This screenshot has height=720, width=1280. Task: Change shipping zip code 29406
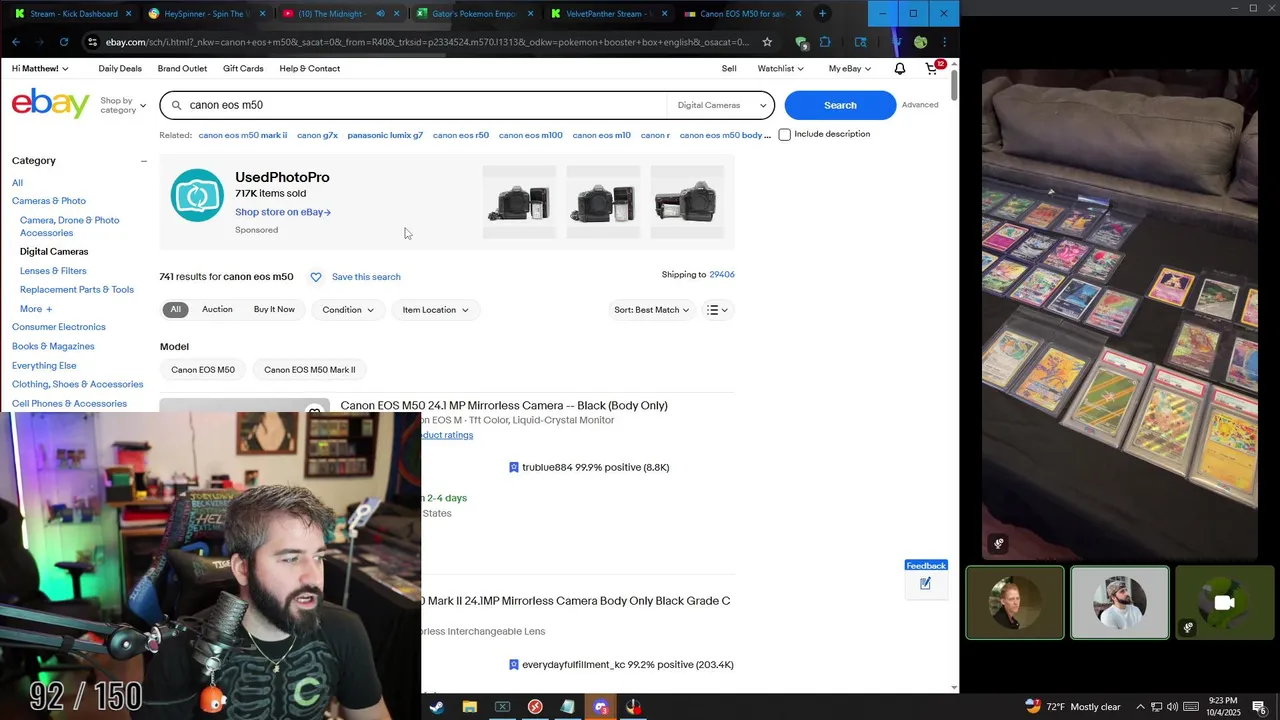(722, 274)
